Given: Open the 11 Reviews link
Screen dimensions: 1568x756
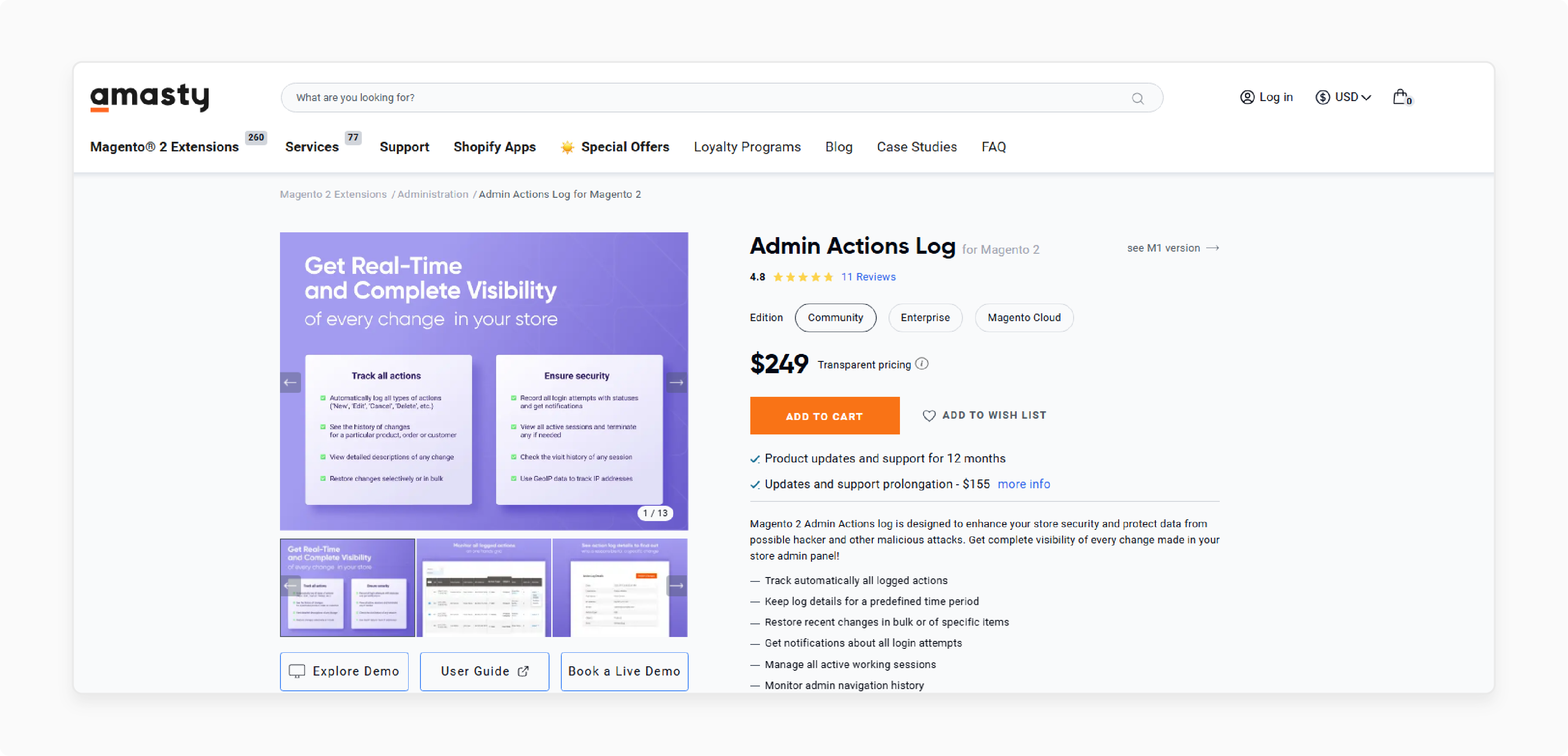Looking at the screenshot, I should tap(868, 277).
